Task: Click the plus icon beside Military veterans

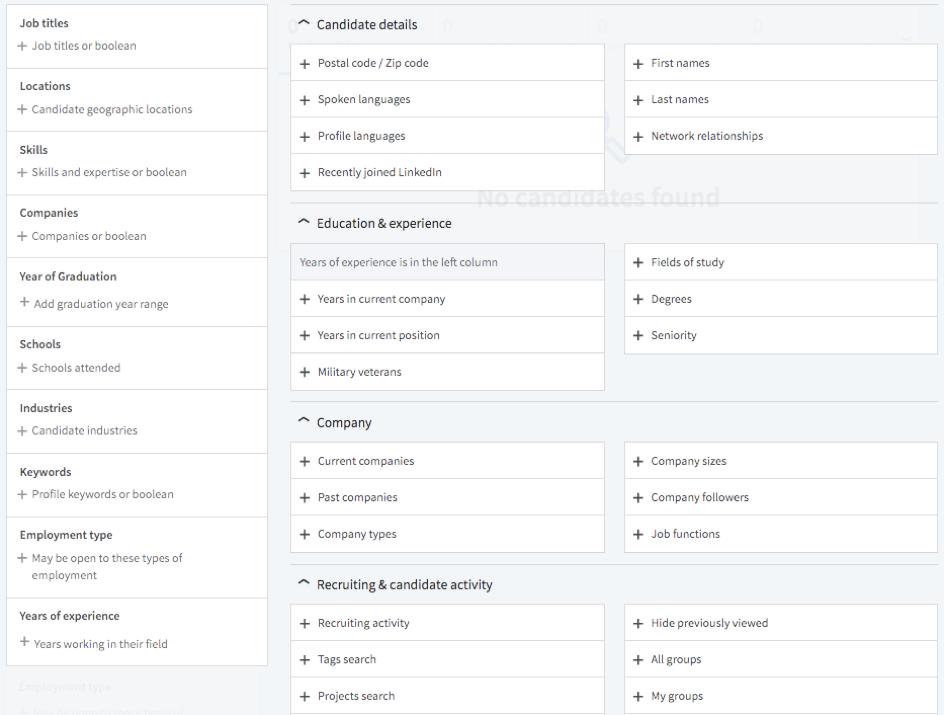Action: (x=305, y=372)
